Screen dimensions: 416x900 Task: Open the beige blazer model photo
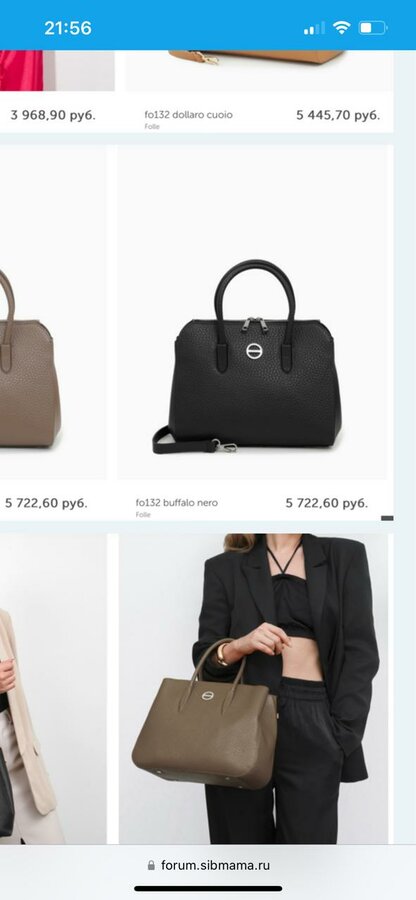click(x=53, y=689)
